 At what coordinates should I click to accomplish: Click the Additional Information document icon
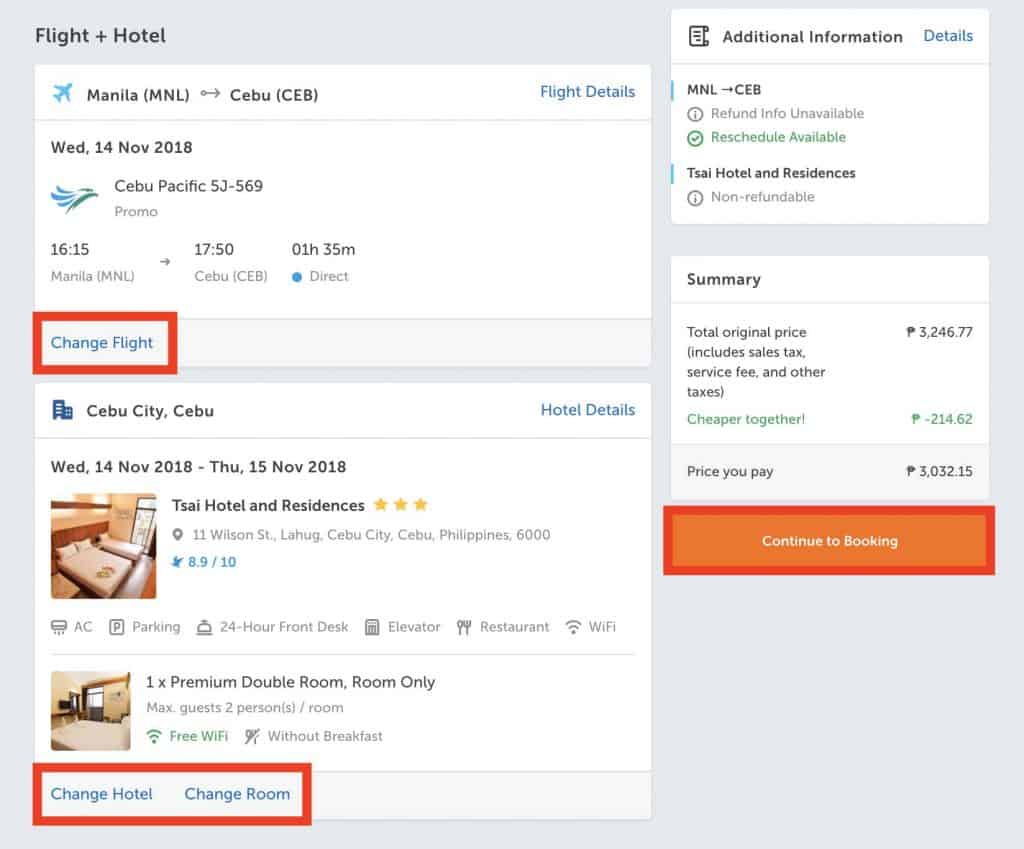pos(699,37)
